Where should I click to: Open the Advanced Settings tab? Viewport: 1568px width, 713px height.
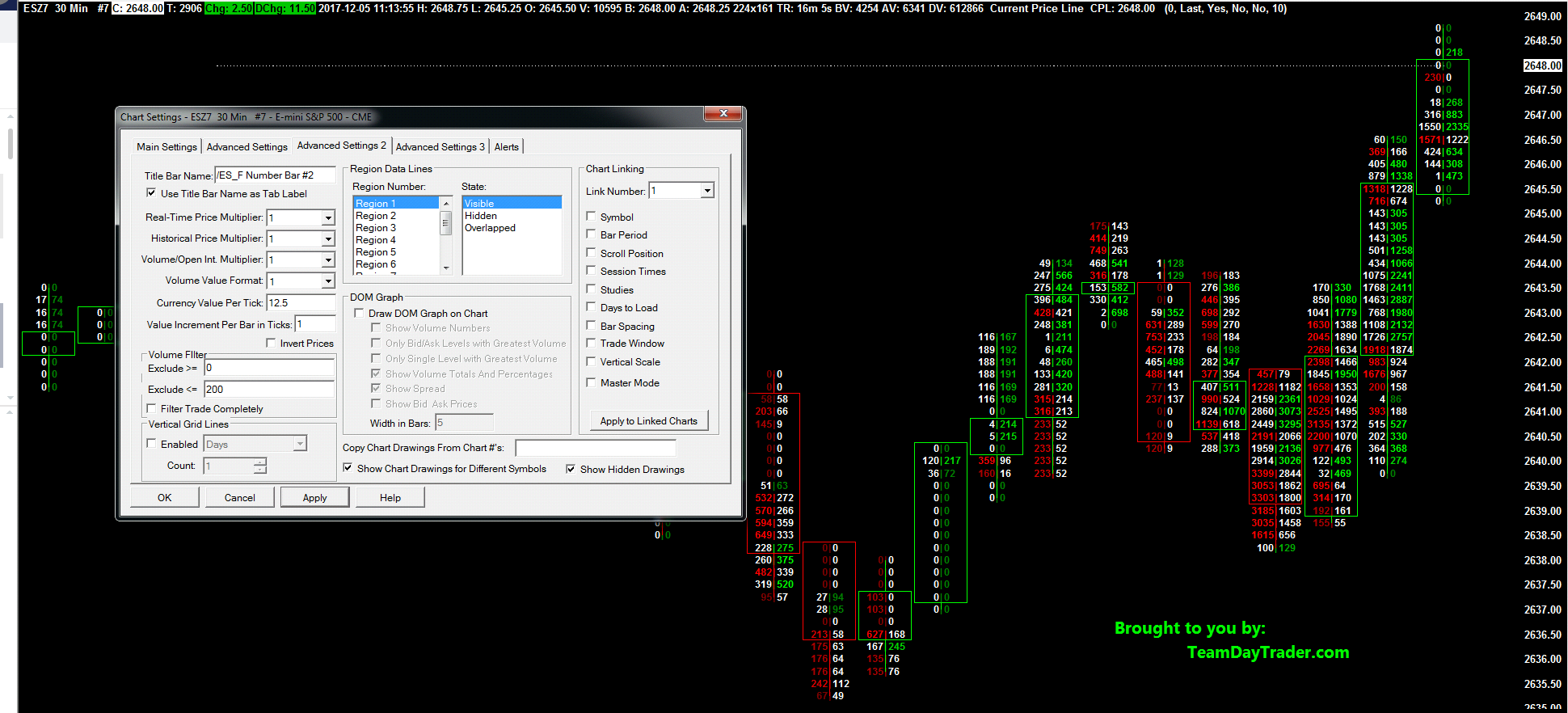pos(247,146)
